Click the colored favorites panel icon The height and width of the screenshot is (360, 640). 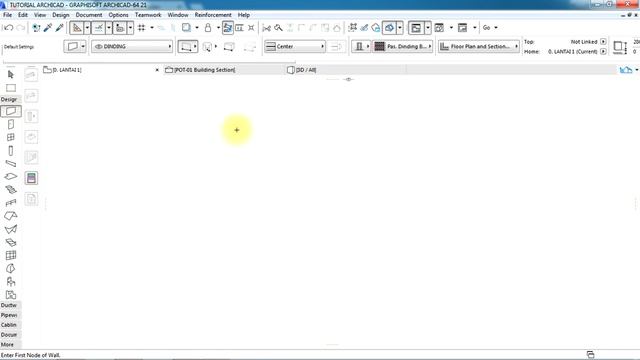(31, 178)
